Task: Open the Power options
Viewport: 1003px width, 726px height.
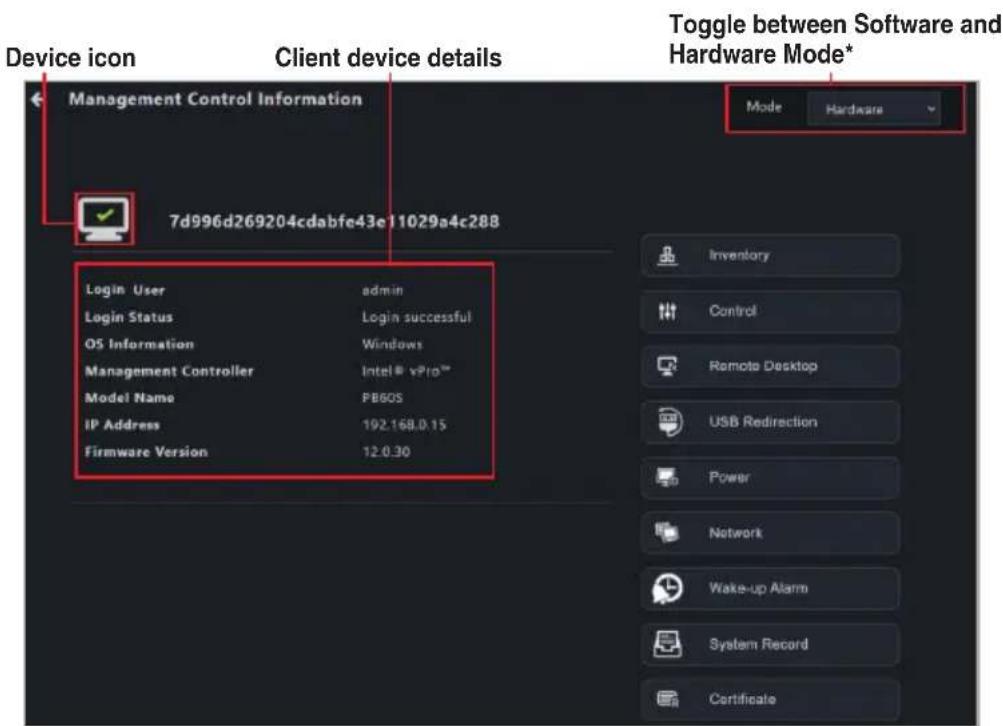Action: (x=771, y=477)
